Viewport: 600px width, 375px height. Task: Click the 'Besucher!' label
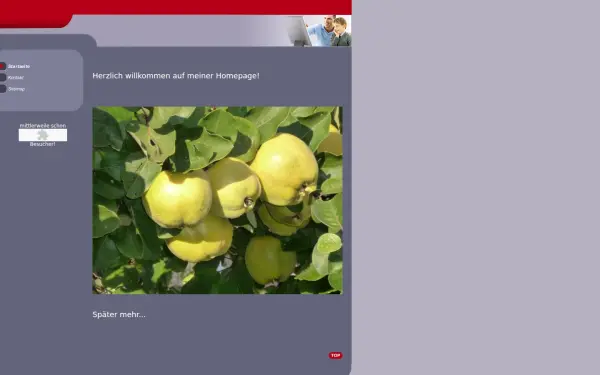tap(42, 144)
